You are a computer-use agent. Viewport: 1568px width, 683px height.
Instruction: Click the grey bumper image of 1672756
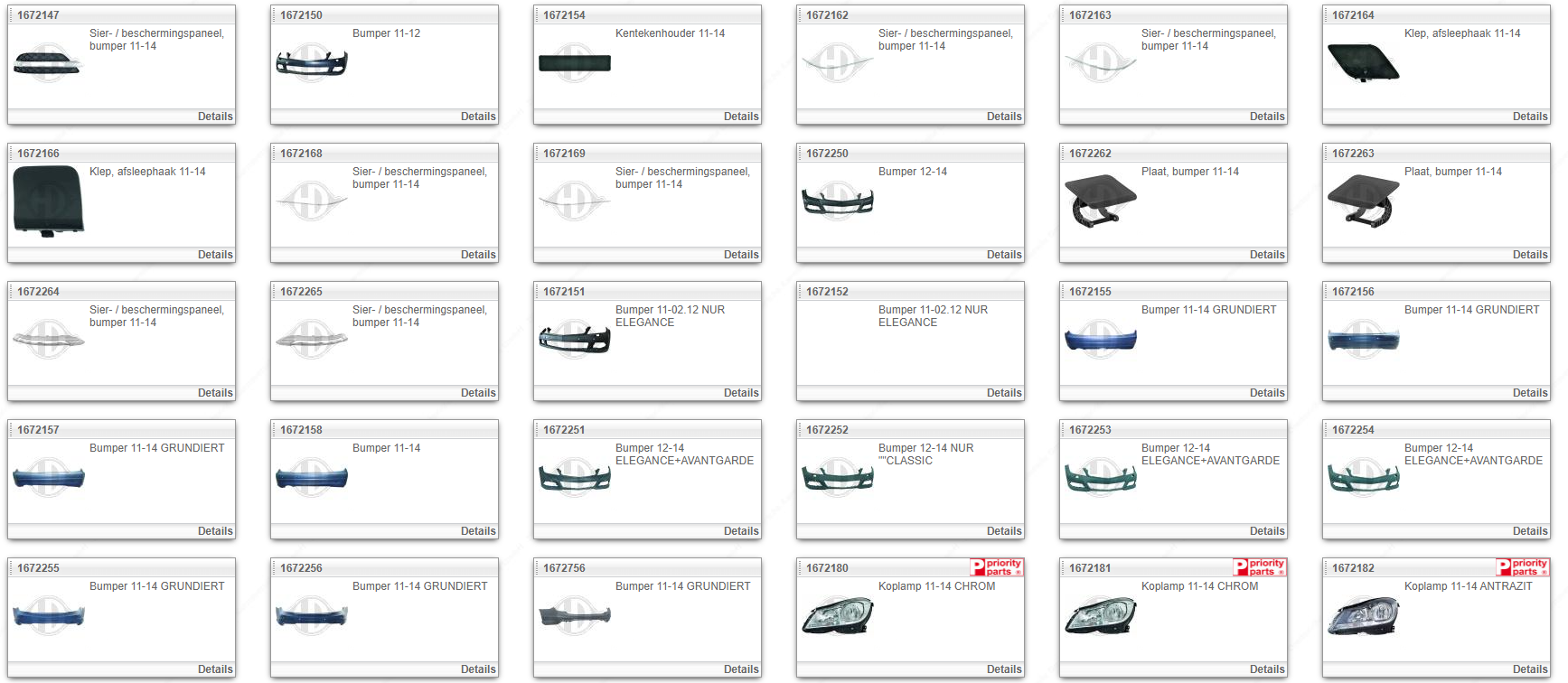574,616
